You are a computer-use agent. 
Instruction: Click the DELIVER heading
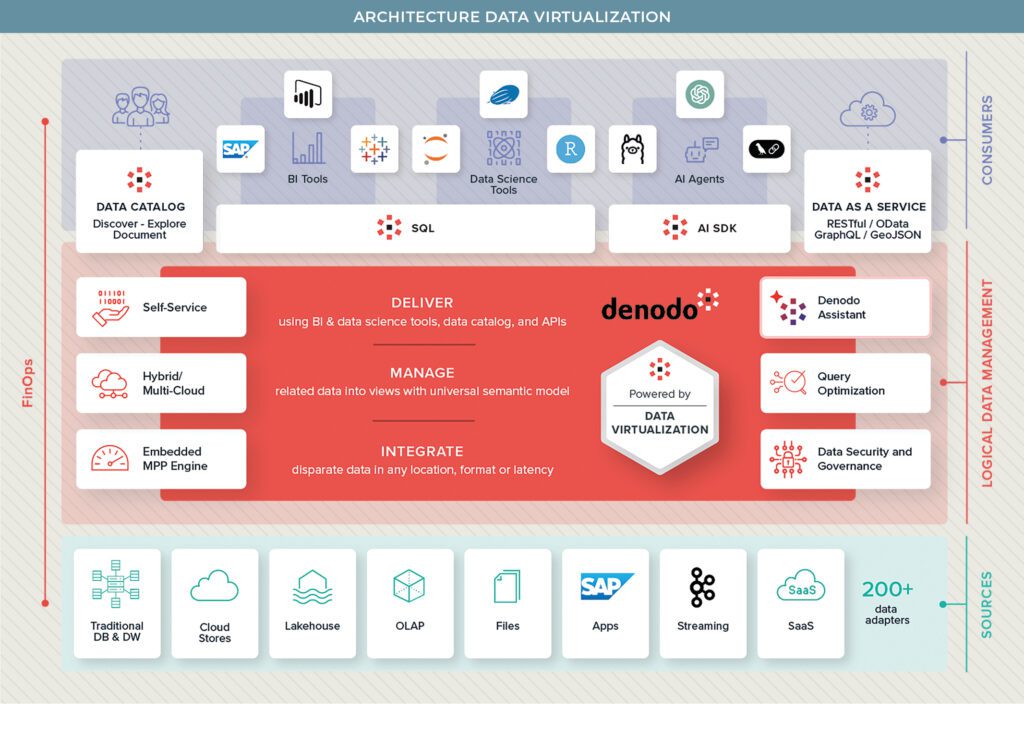[422, 303]
